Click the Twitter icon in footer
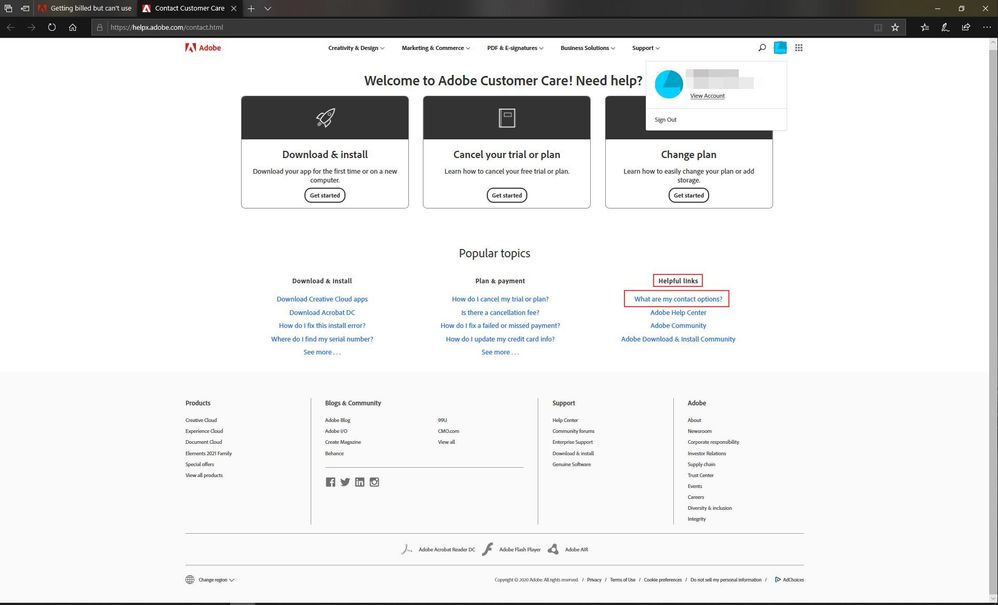Viewport: 998px width, 605px height. pyautogui.click(x=345, y=482)
